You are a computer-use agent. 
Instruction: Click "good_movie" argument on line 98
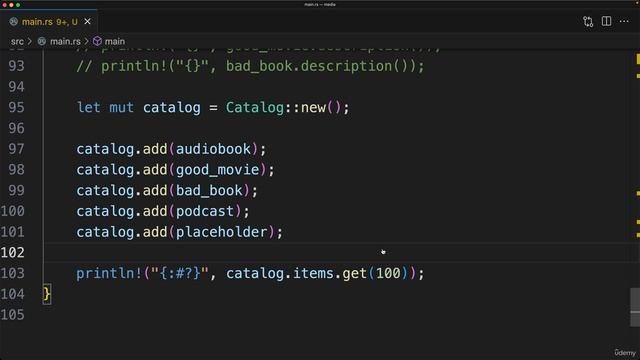click(x=218, y=170)
